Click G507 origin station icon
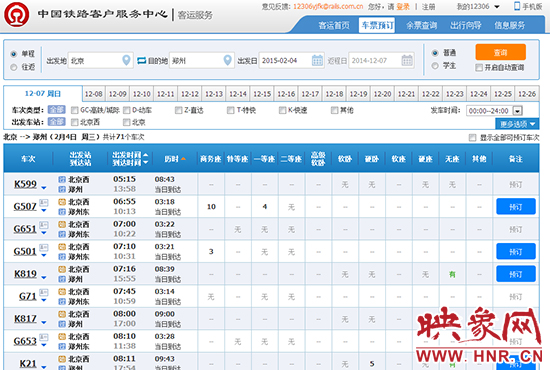 click(x=62, y=202)
